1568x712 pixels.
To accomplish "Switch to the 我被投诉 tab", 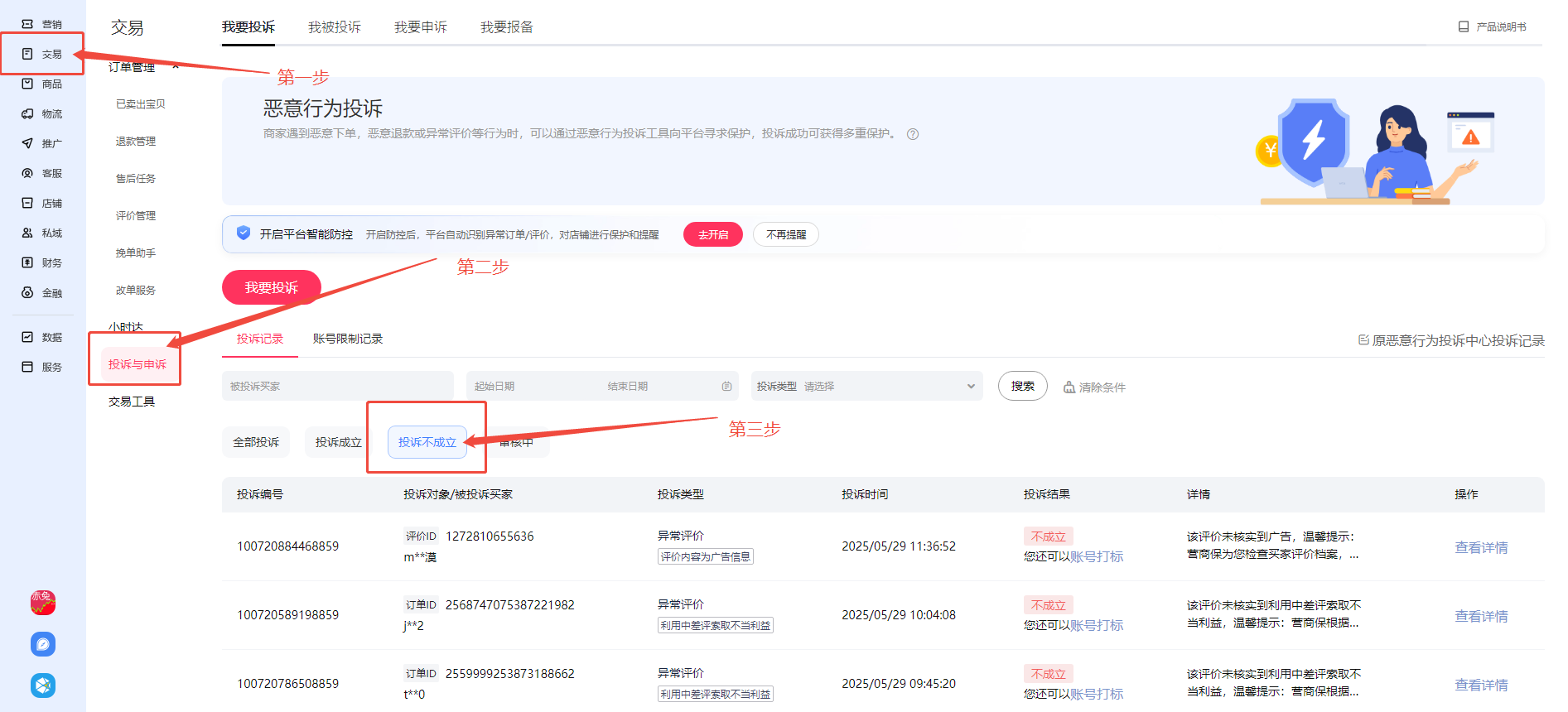I will pos(334,27).
